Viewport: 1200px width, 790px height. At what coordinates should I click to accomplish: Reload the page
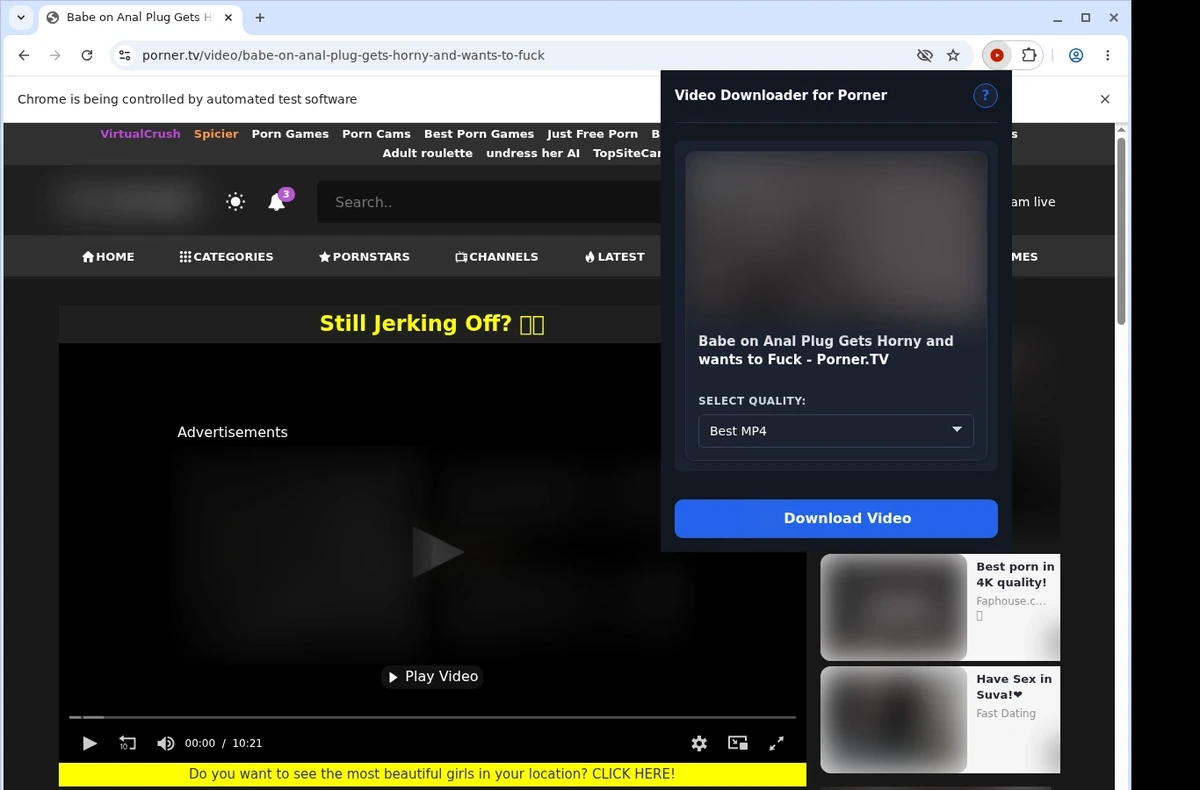[x=87, y=55]
